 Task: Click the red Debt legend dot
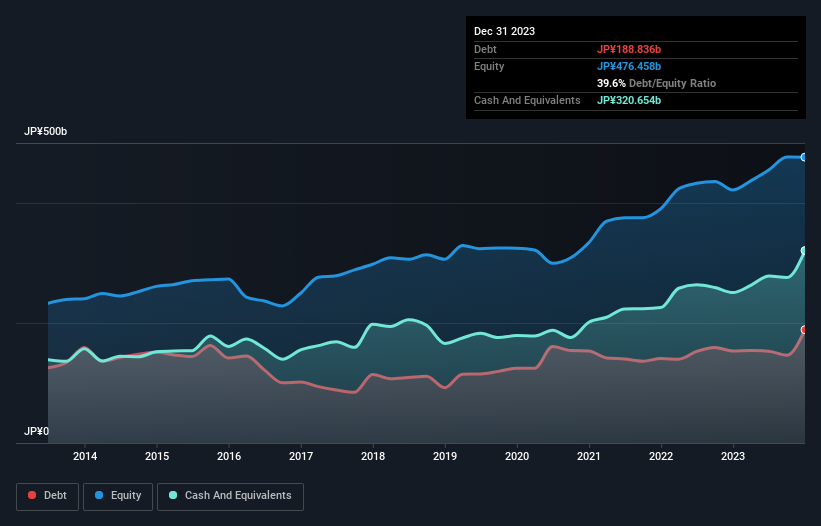[x=32, y=495]
